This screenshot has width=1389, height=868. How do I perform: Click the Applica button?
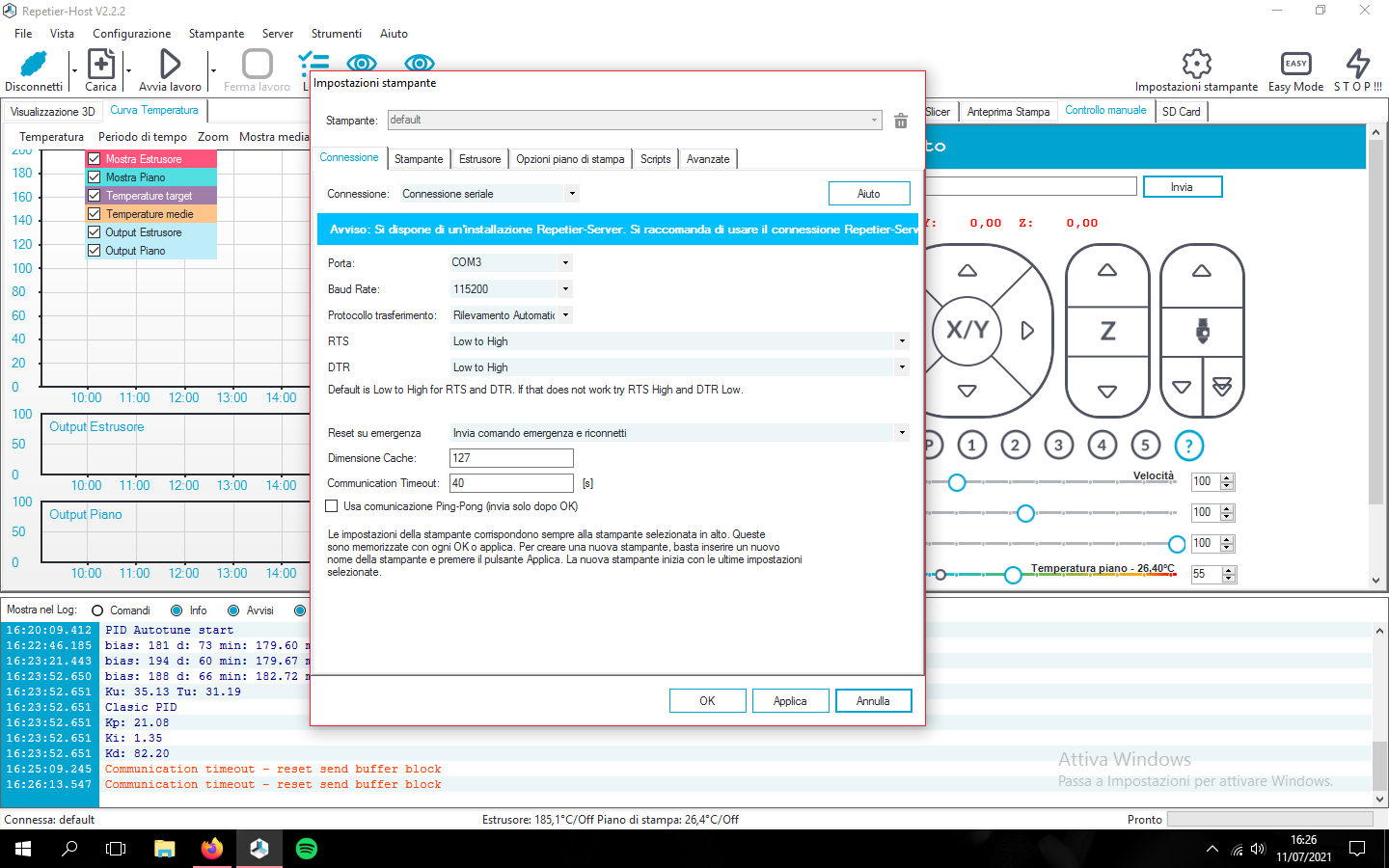click(x=790, y=701)
